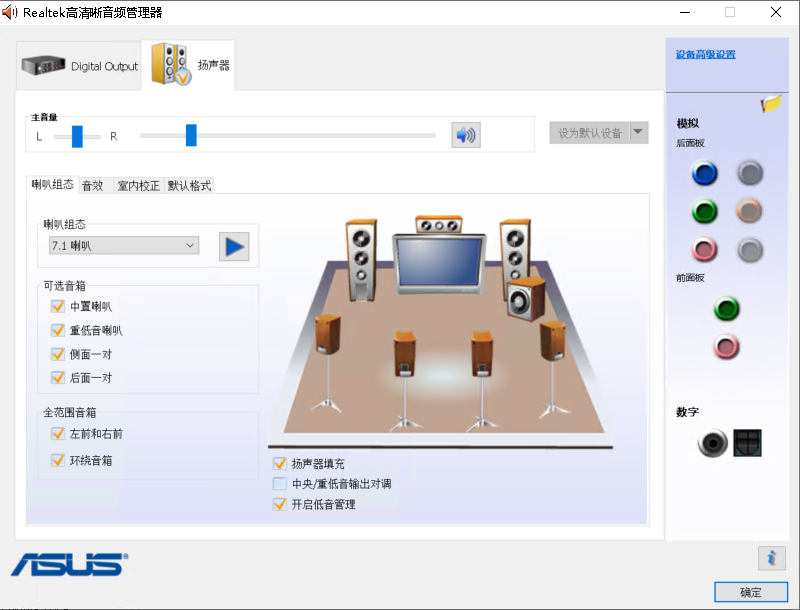Open the 7.1 喇叭 configuration dropdown
The image size is (800, 610).
[124, 246]
